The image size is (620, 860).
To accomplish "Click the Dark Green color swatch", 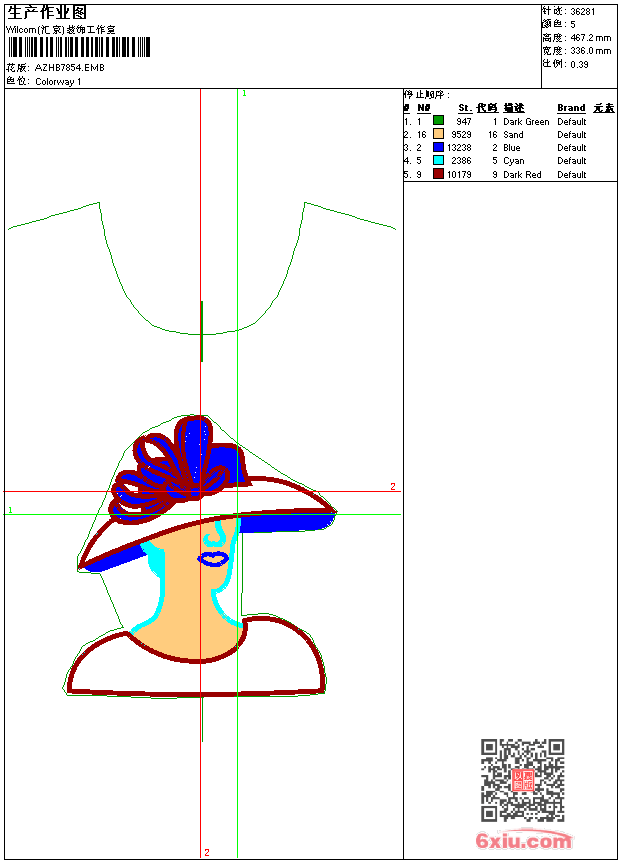I will pos(438,121).
